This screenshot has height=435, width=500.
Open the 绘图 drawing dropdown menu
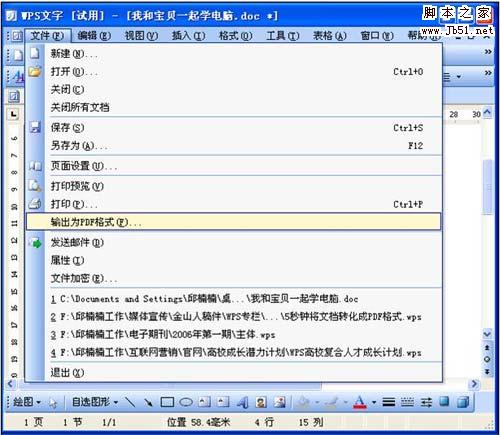click(26, 402)
